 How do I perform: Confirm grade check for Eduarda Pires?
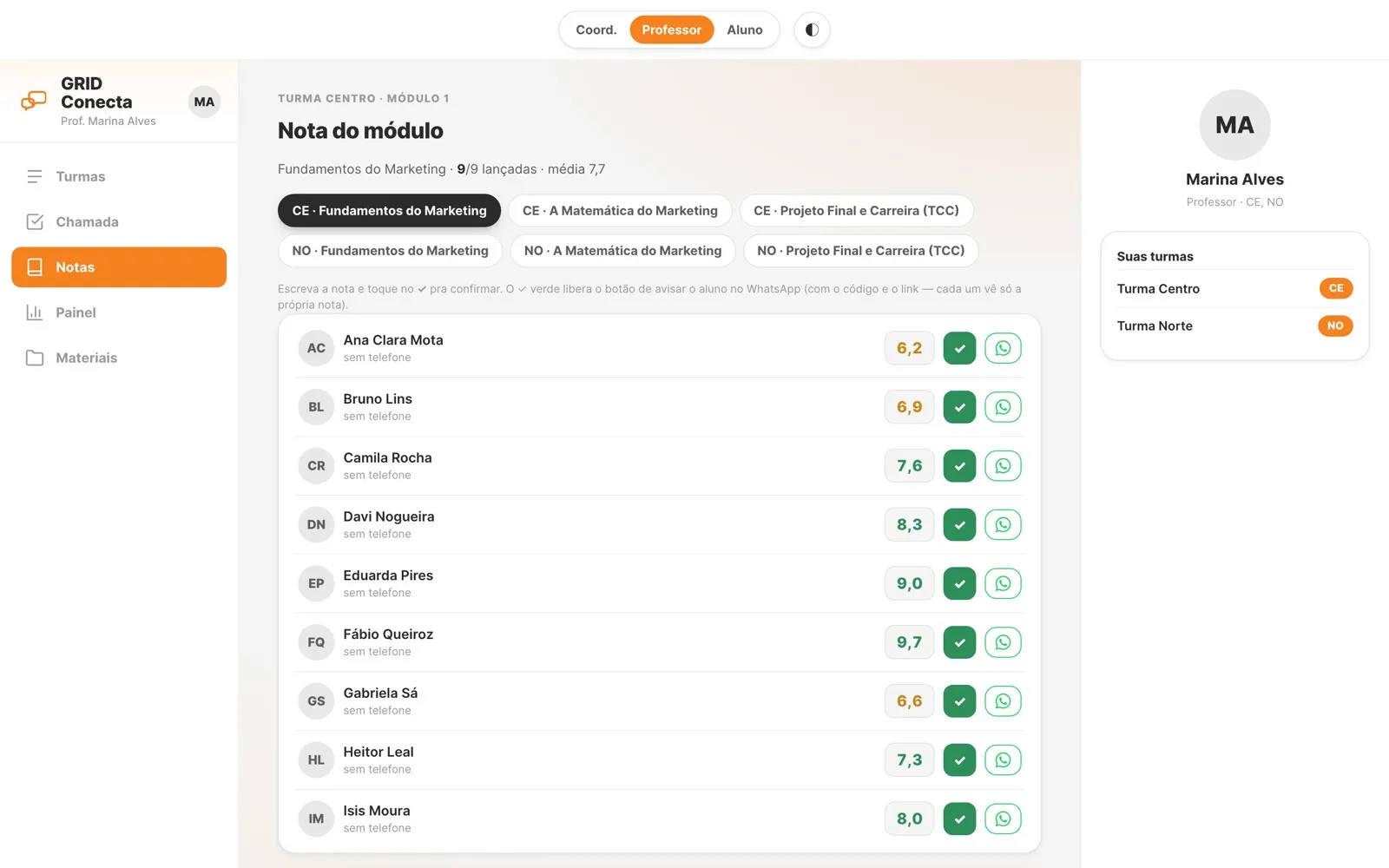click(x=959, y=583)
